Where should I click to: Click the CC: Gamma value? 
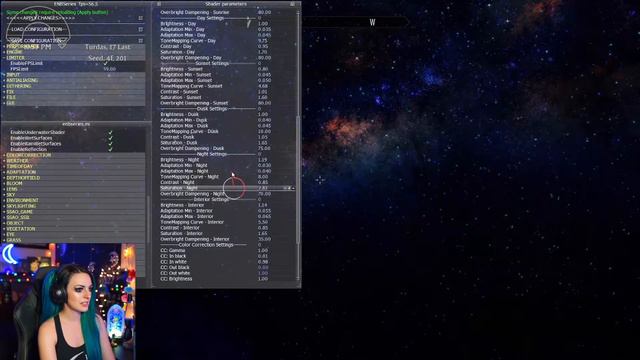point(263,250)
